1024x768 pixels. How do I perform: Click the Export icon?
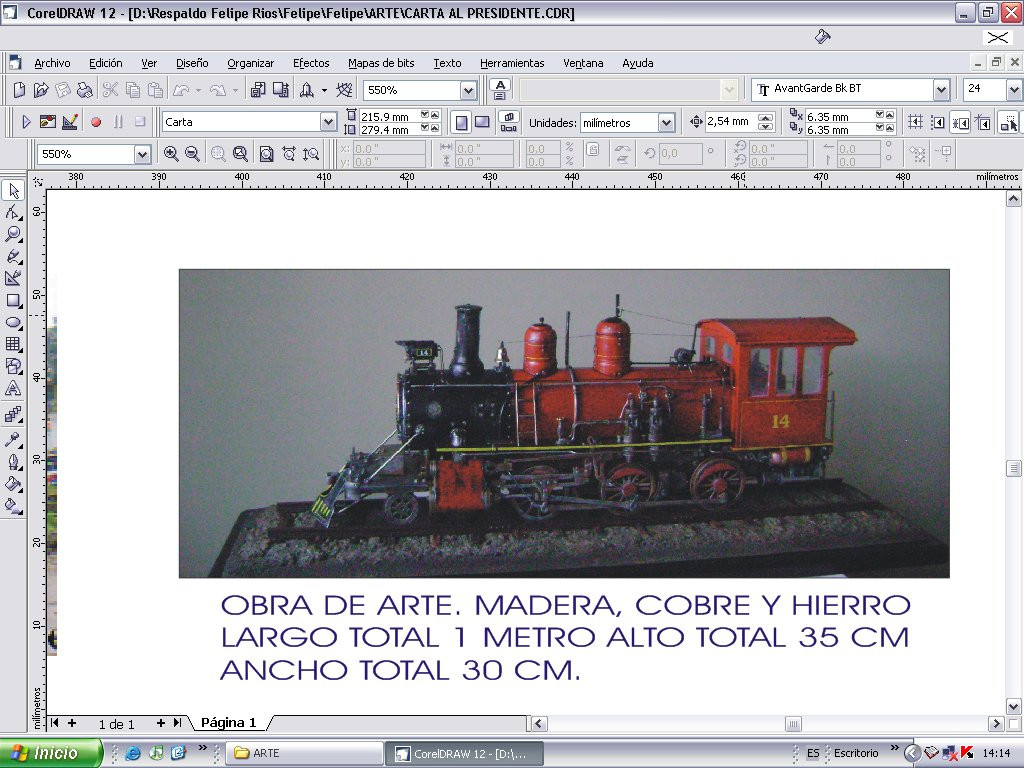click(281, 89)
